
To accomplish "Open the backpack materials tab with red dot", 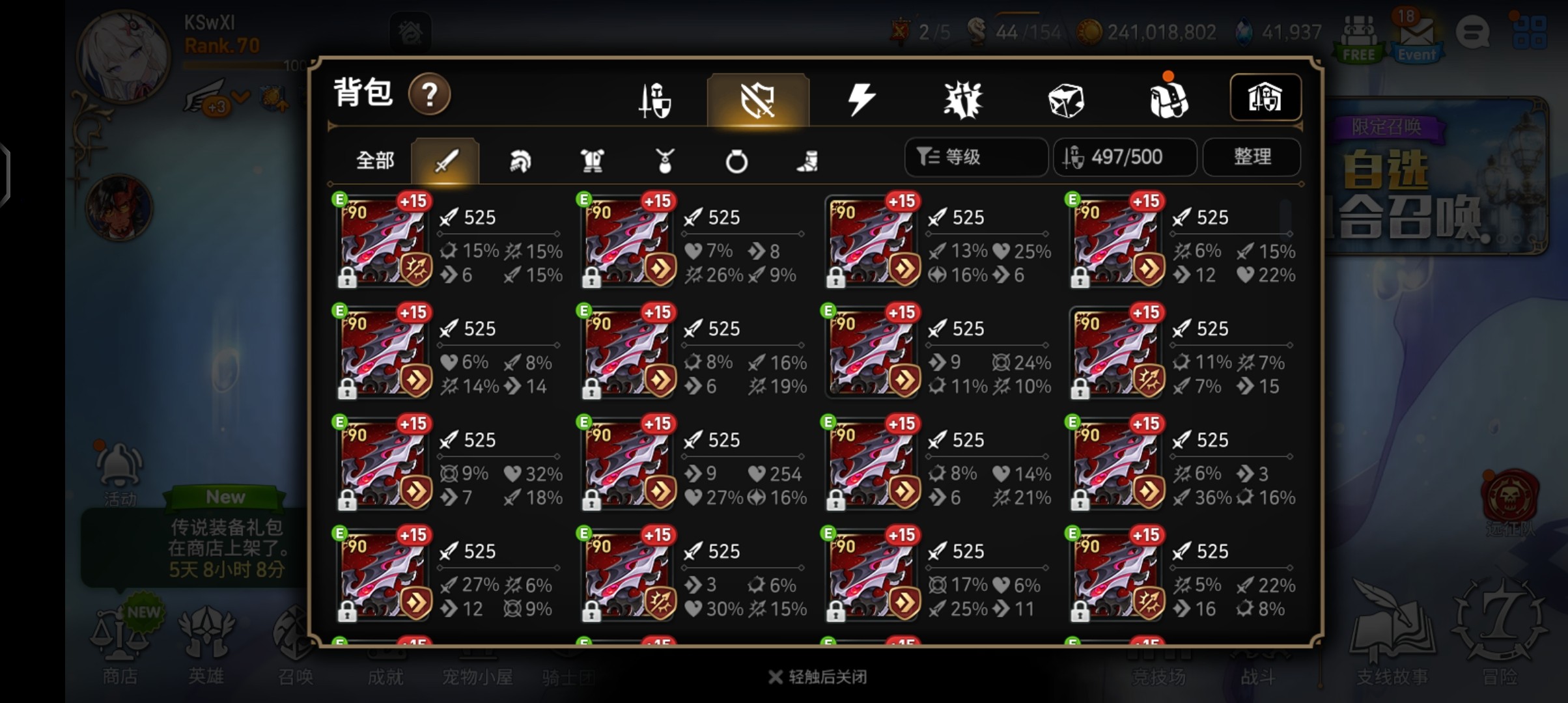I will point(1168,98).
